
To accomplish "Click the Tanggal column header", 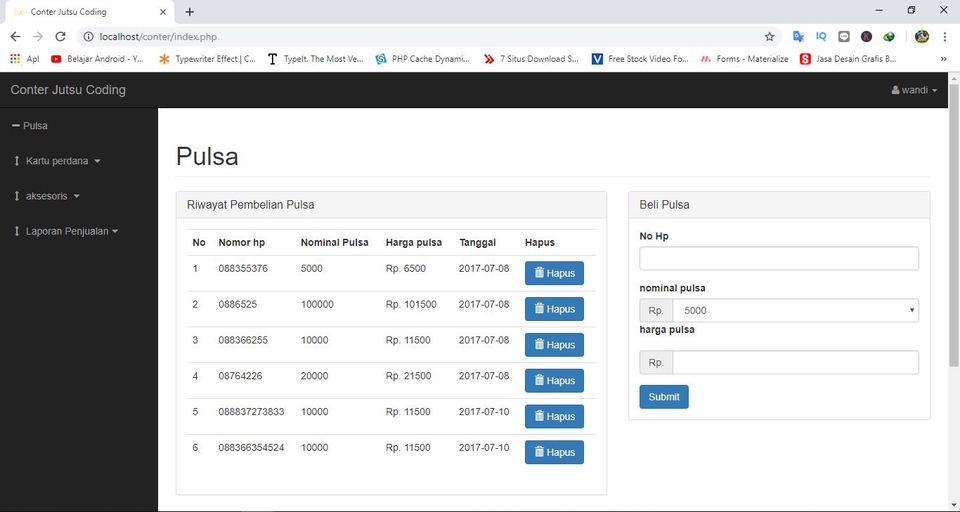I will pos(478,243).
